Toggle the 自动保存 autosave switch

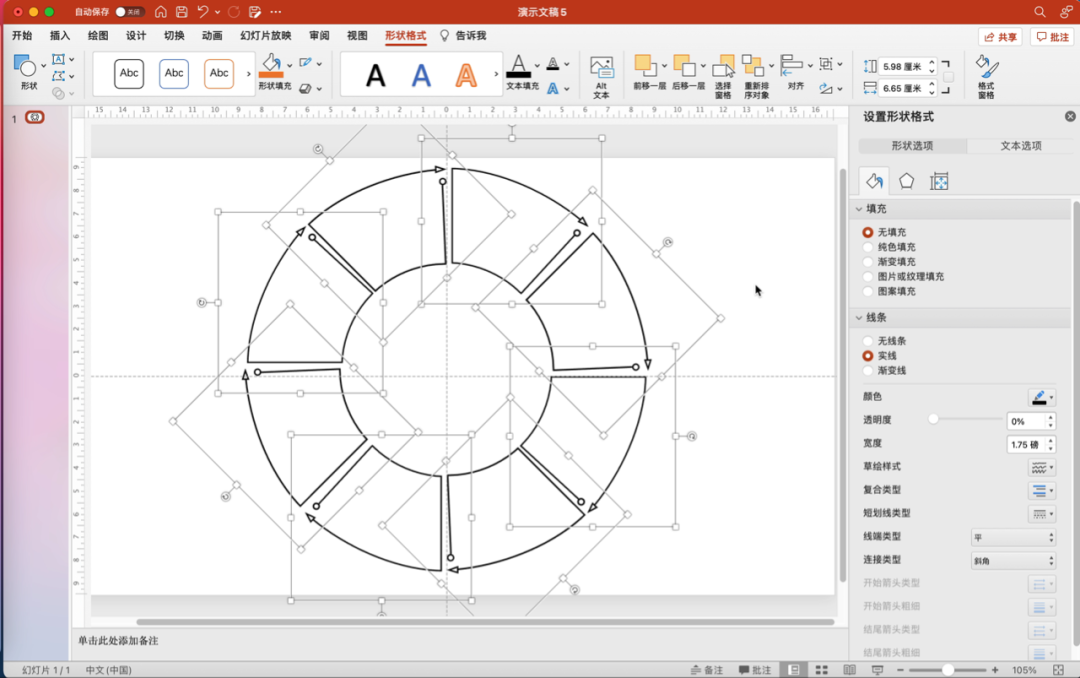click(x=128, y=12)
